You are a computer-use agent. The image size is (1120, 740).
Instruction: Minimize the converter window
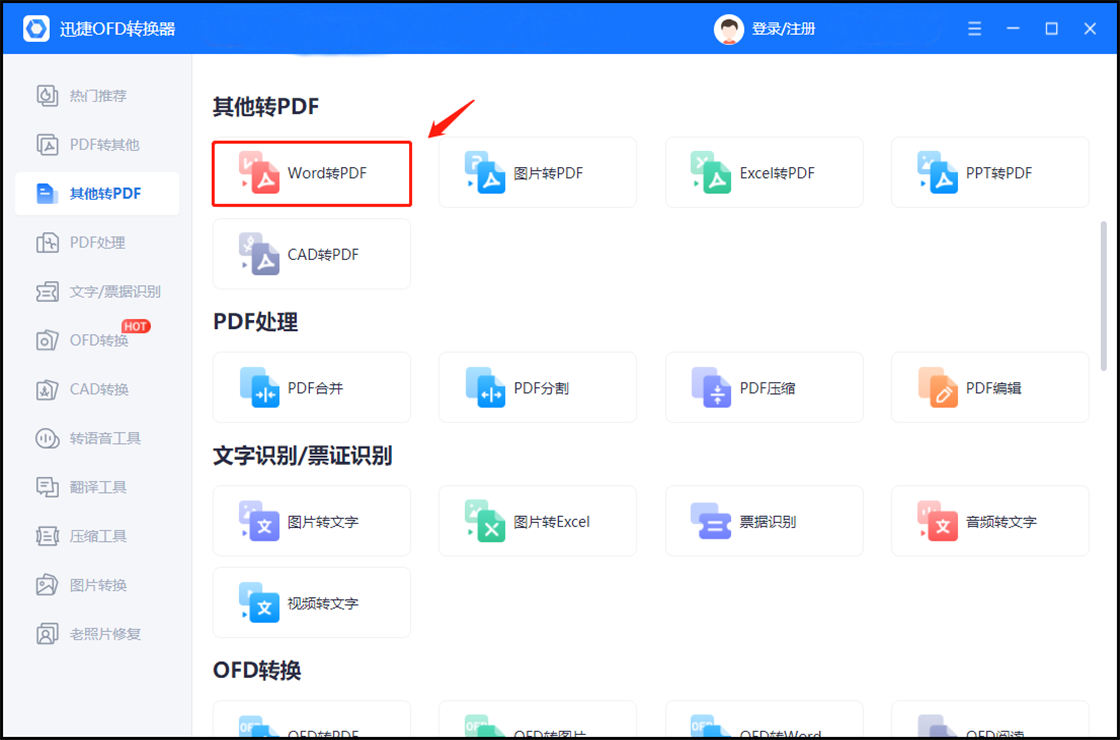1013,29
